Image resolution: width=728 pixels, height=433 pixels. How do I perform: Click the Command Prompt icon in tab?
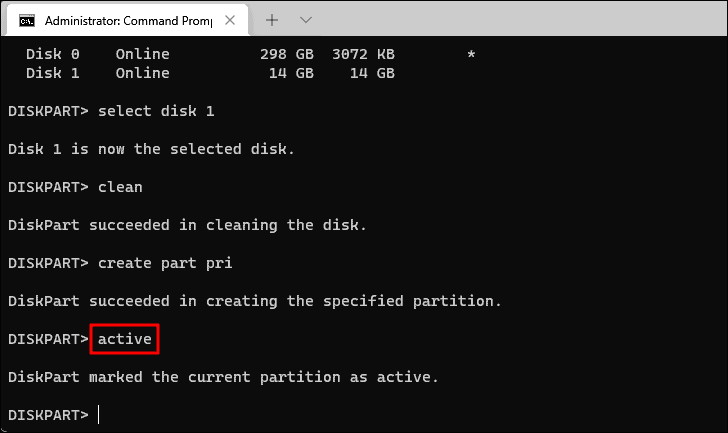tap(27, 20)
